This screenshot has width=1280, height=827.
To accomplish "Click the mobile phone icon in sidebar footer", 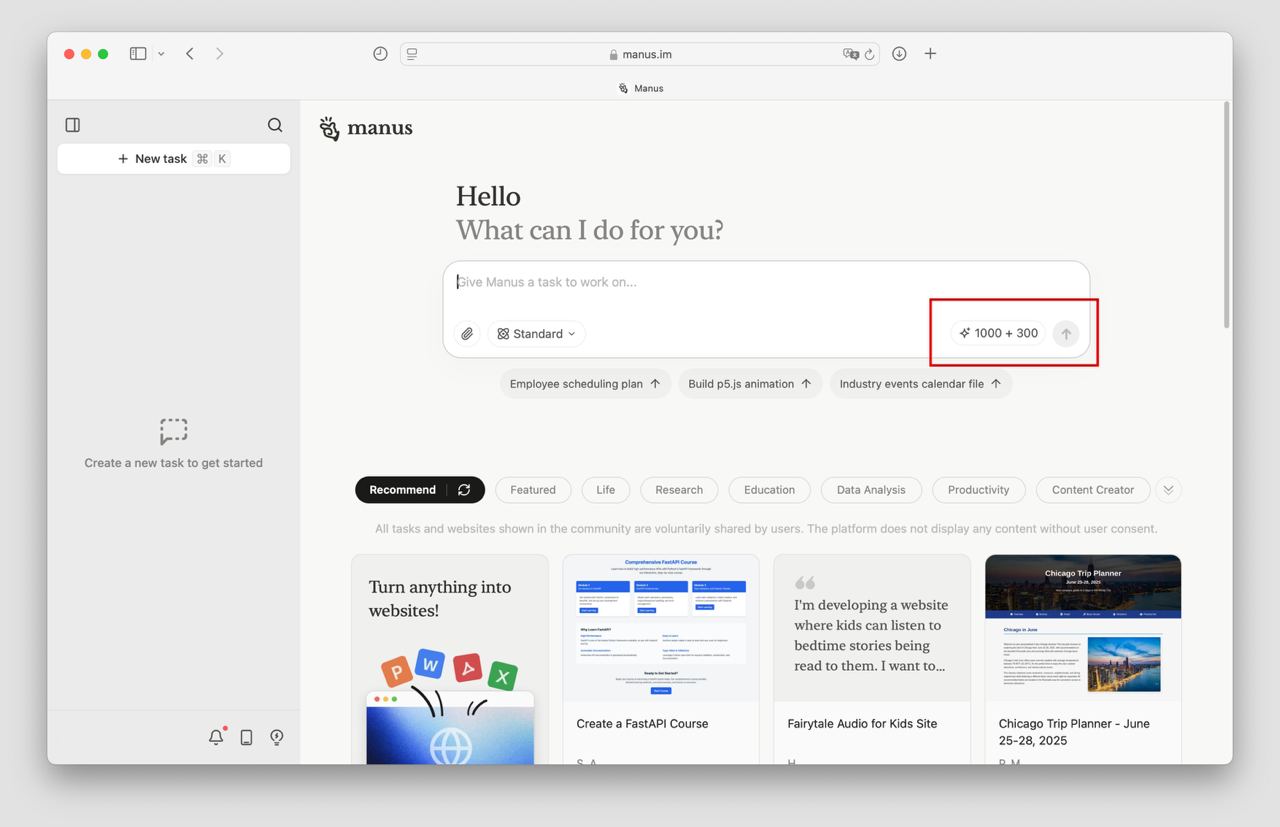I will tap(246, 737).
